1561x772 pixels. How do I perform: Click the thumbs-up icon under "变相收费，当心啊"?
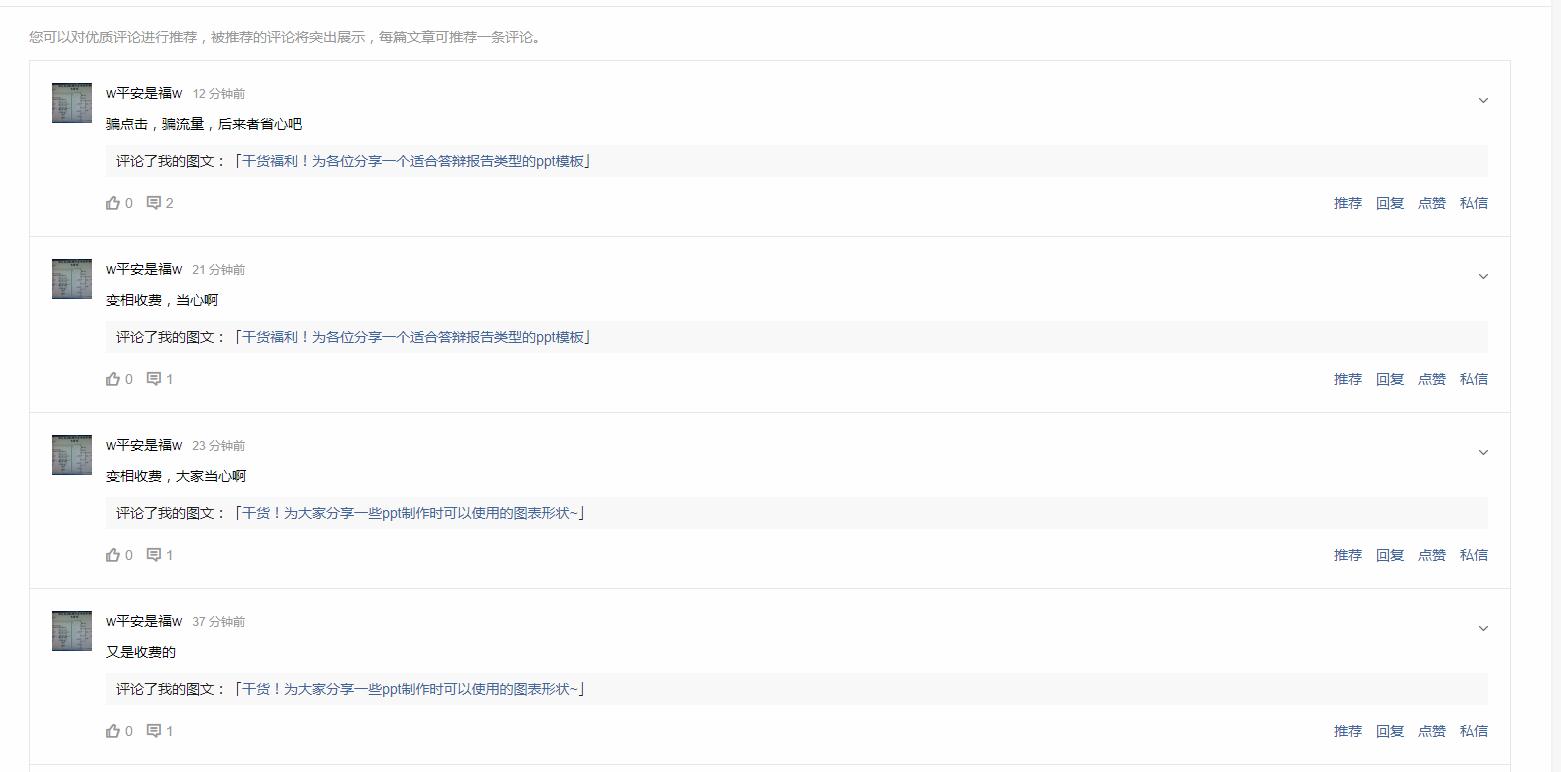113,378
